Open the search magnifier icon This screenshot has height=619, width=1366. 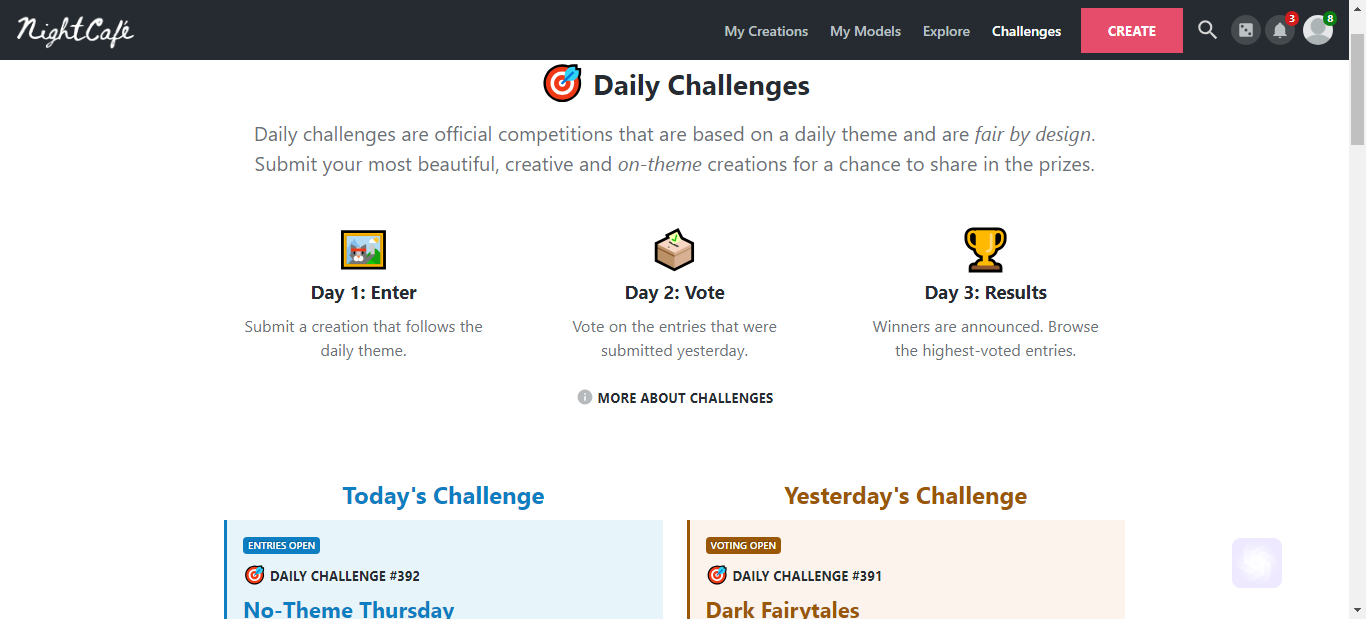pos(1207,30)
